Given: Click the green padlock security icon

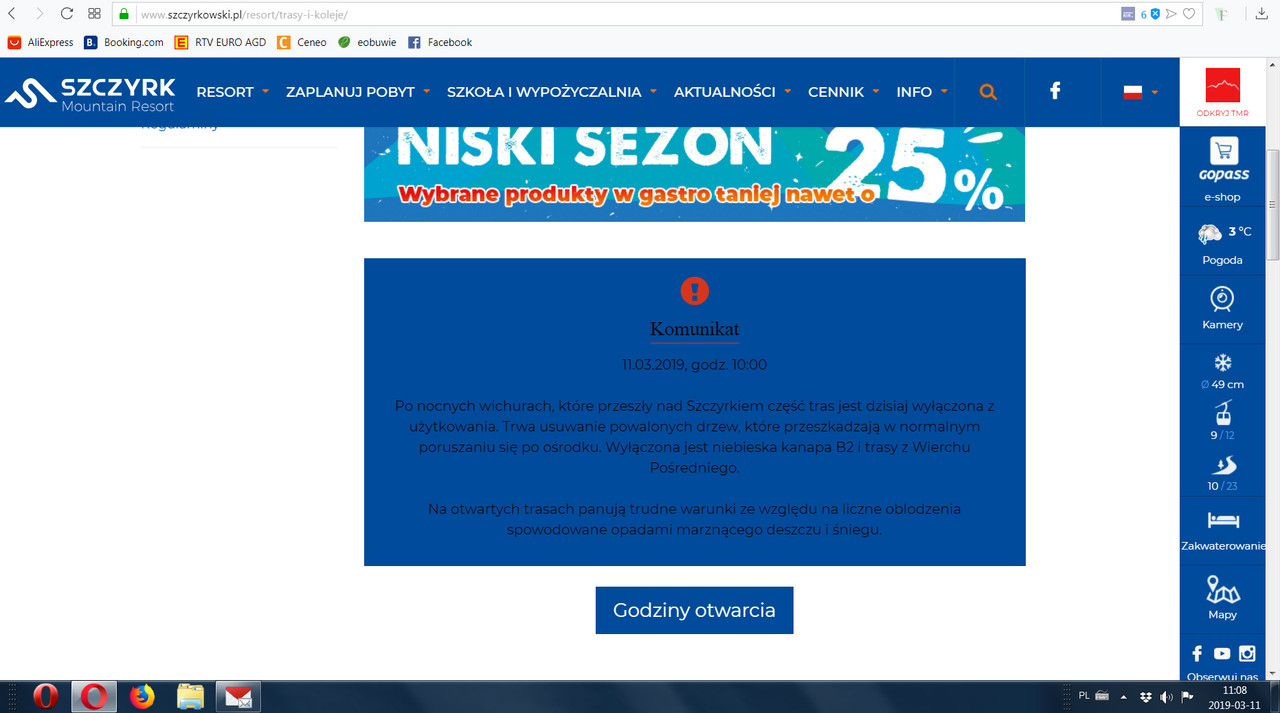Looking at the screenshot, I should tap(124, 15).
